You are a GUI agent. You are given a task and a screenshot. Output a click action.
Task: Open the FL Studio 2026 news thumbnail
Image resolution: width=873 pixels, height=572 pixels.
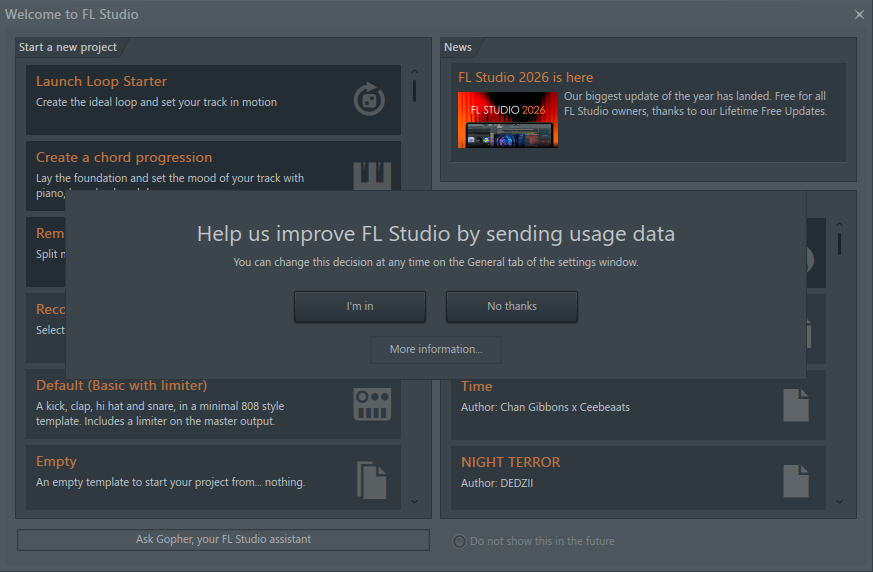pyautogui.click(x=508, y=120)
